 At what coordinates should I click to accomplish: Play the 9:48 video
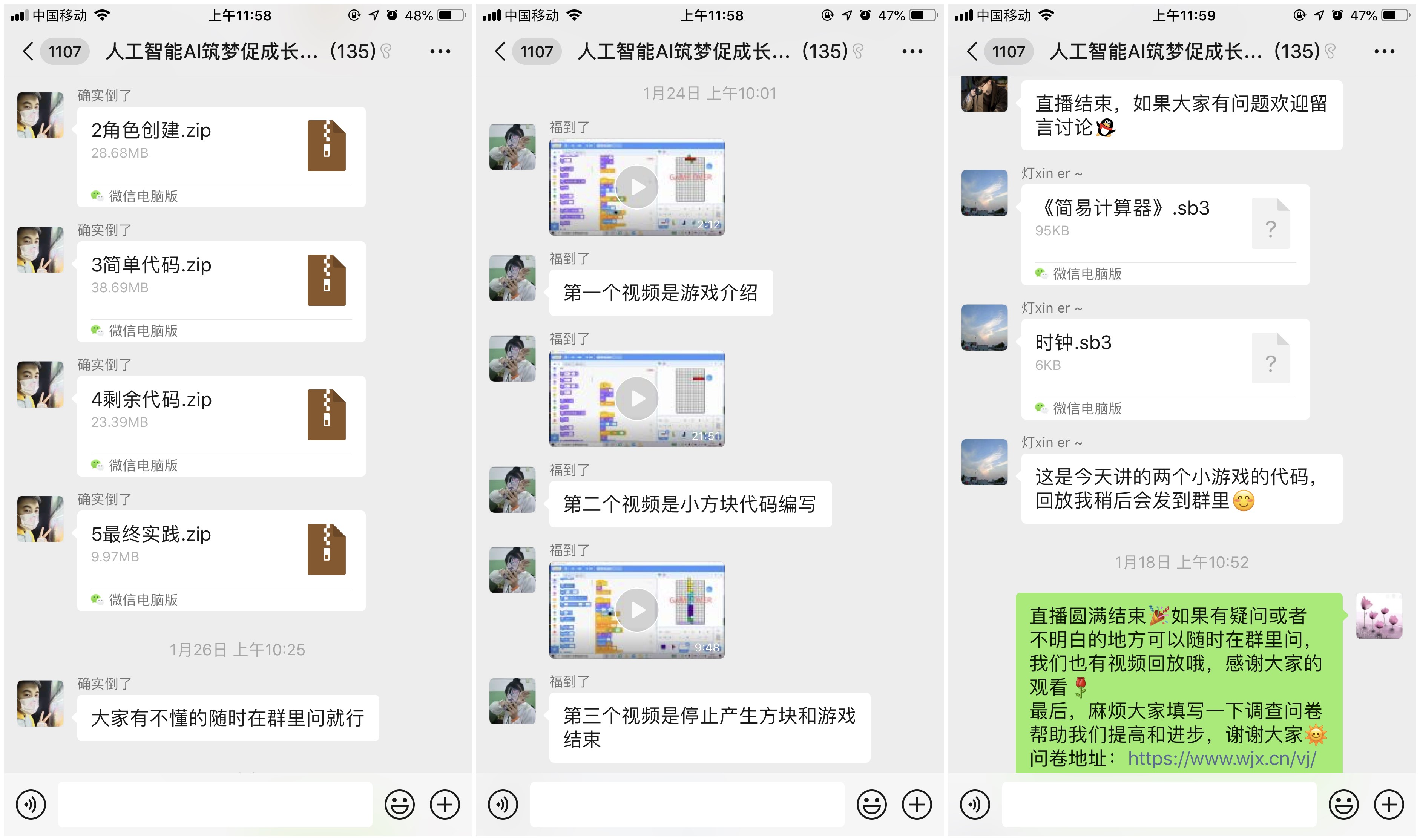pos(637,610)
